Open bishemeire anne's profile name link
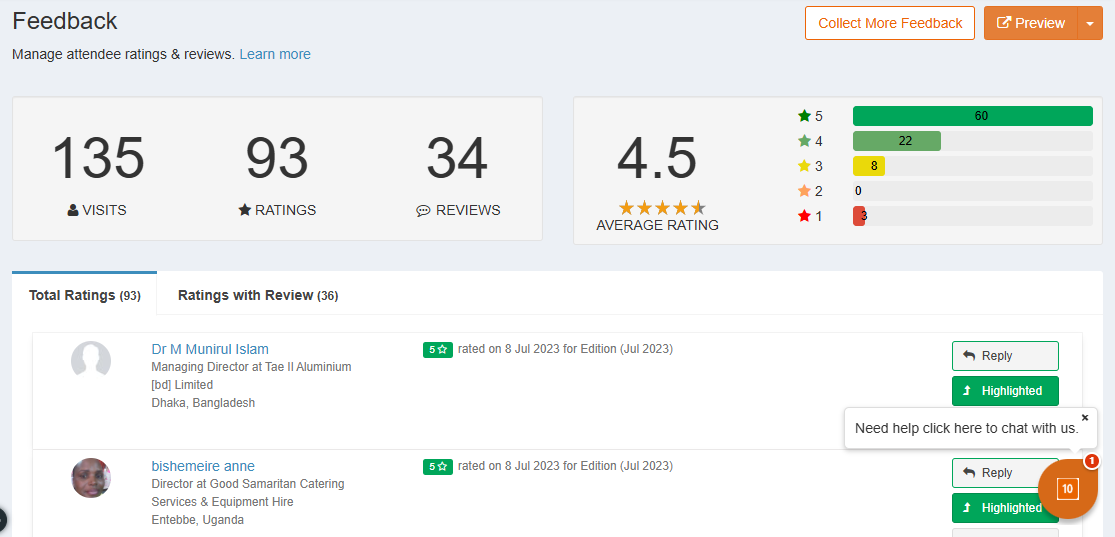Screen dimensions: 1115x537 coord(203,466)
